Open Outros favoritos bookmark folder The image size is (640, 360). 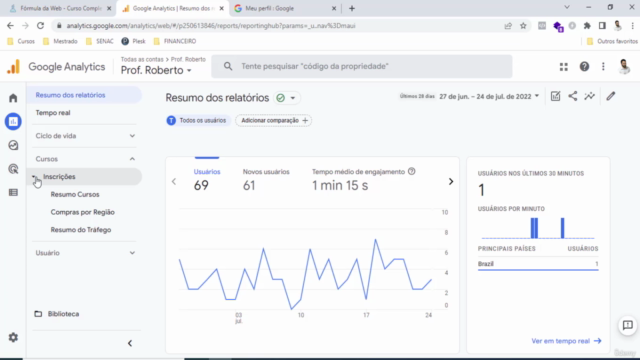pyautogui.click(x=612, y=41)
